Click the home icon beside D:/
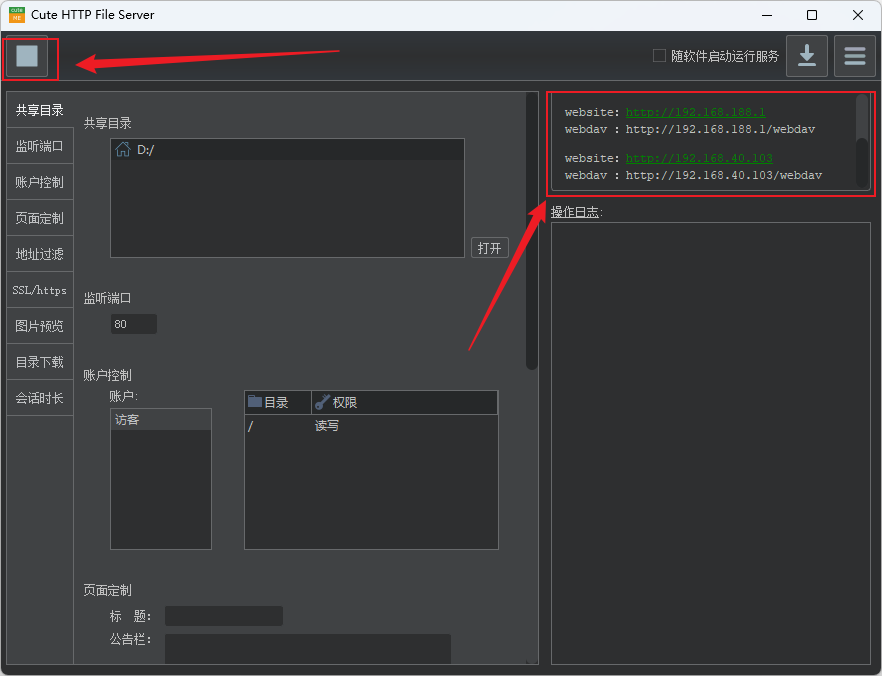 [123, 150]
